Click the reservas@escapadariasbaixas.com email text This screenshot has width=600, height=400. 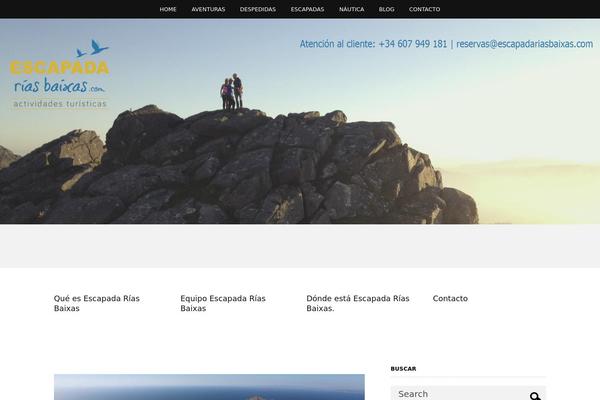coord(524,44)
